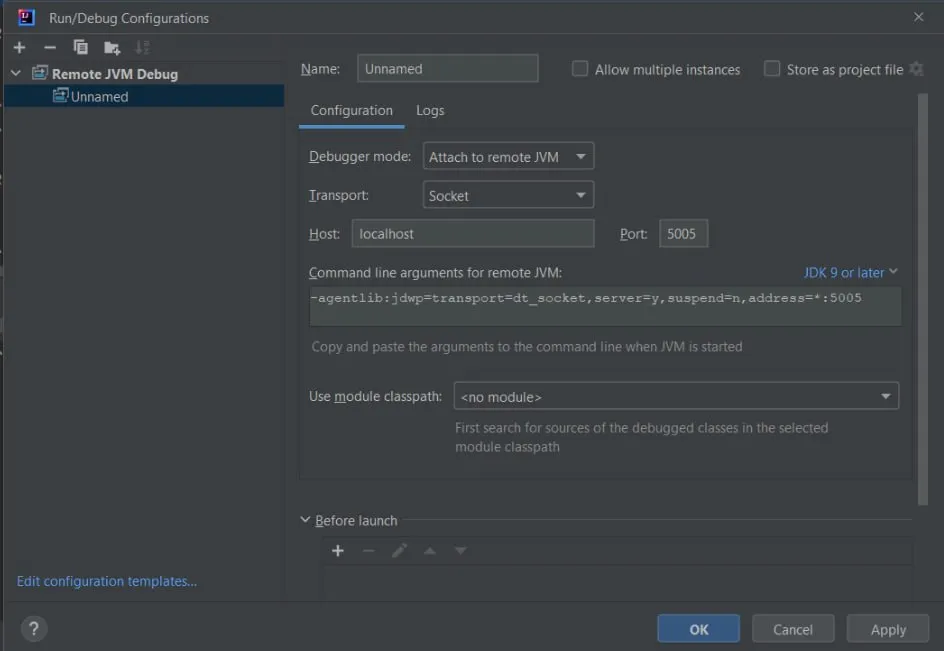This screenshot has width=944, height=651.
Task: Switch to the Logs tab
Action: pyautogui.click(x=429, y=110)
